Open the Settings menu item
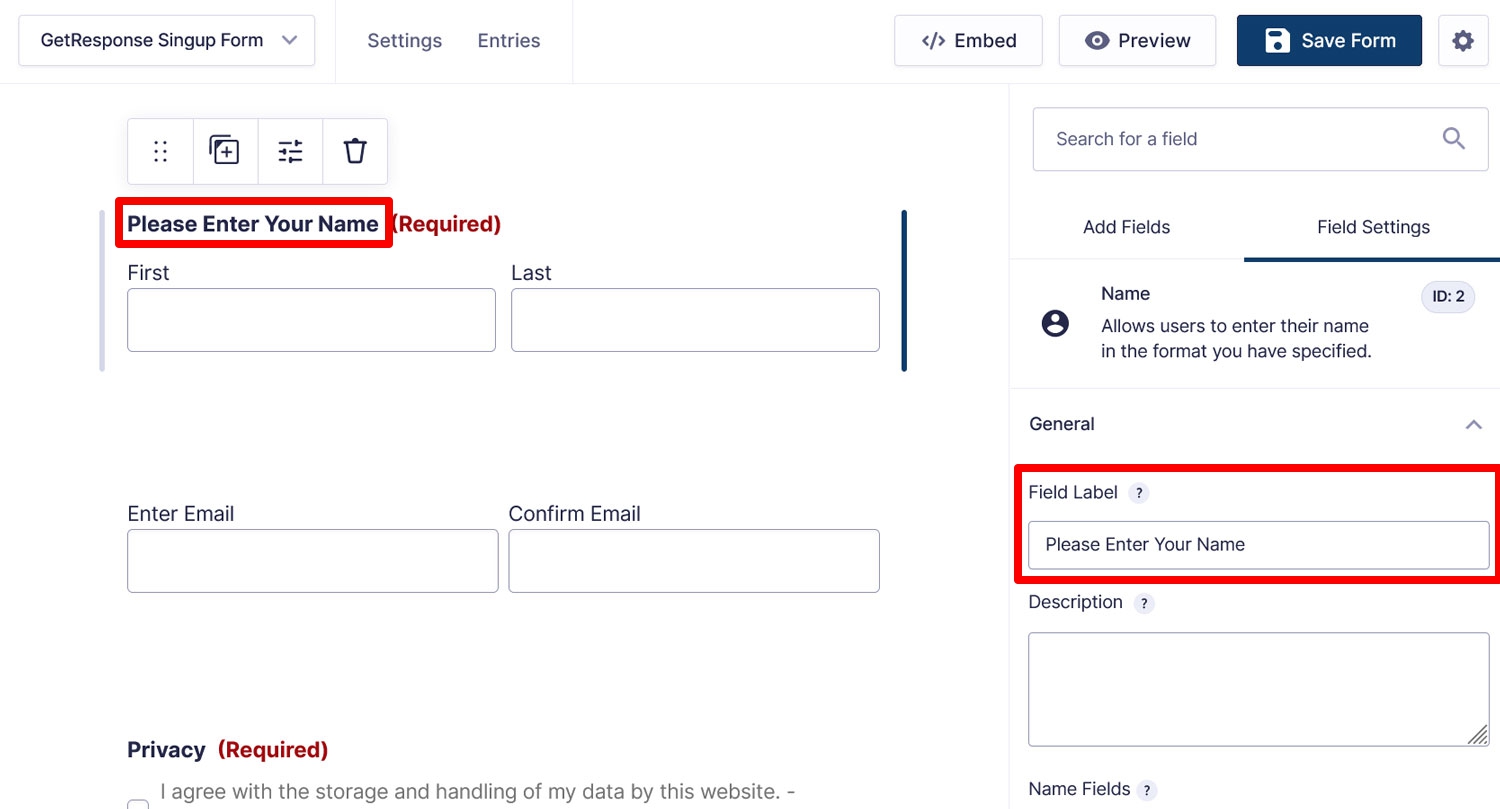Viewport: 1500px width, 809px height. click(404, 41)
